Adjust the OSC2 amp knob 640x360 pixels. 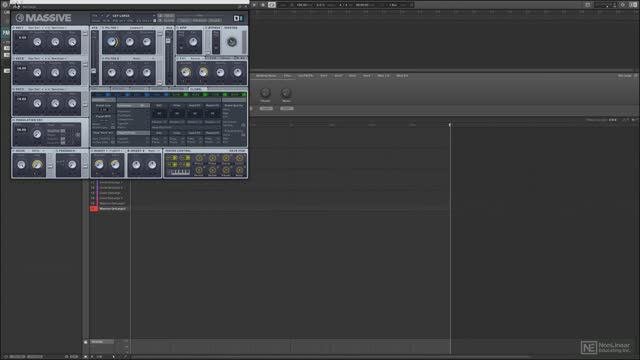(72, 73)
